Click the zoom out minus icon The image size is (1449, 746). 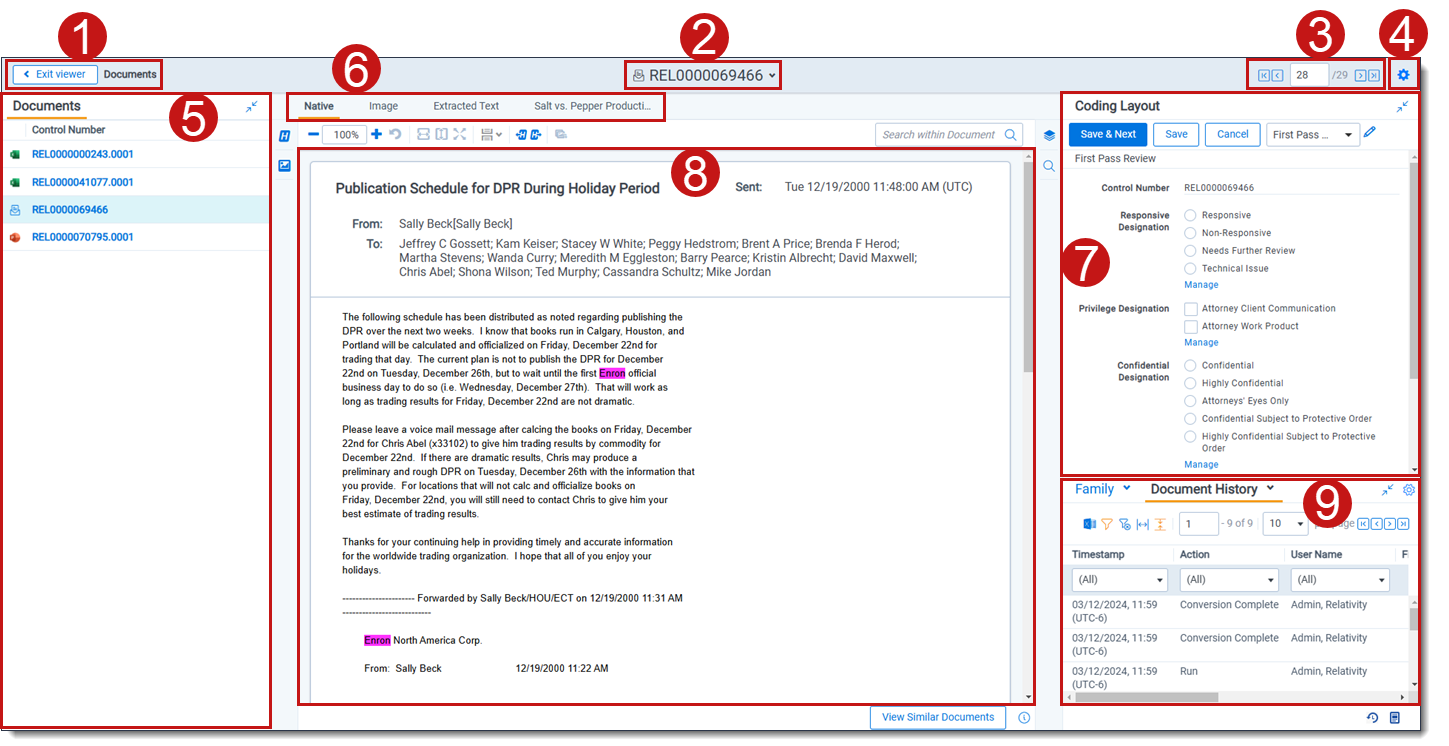[x=313, y=134]
